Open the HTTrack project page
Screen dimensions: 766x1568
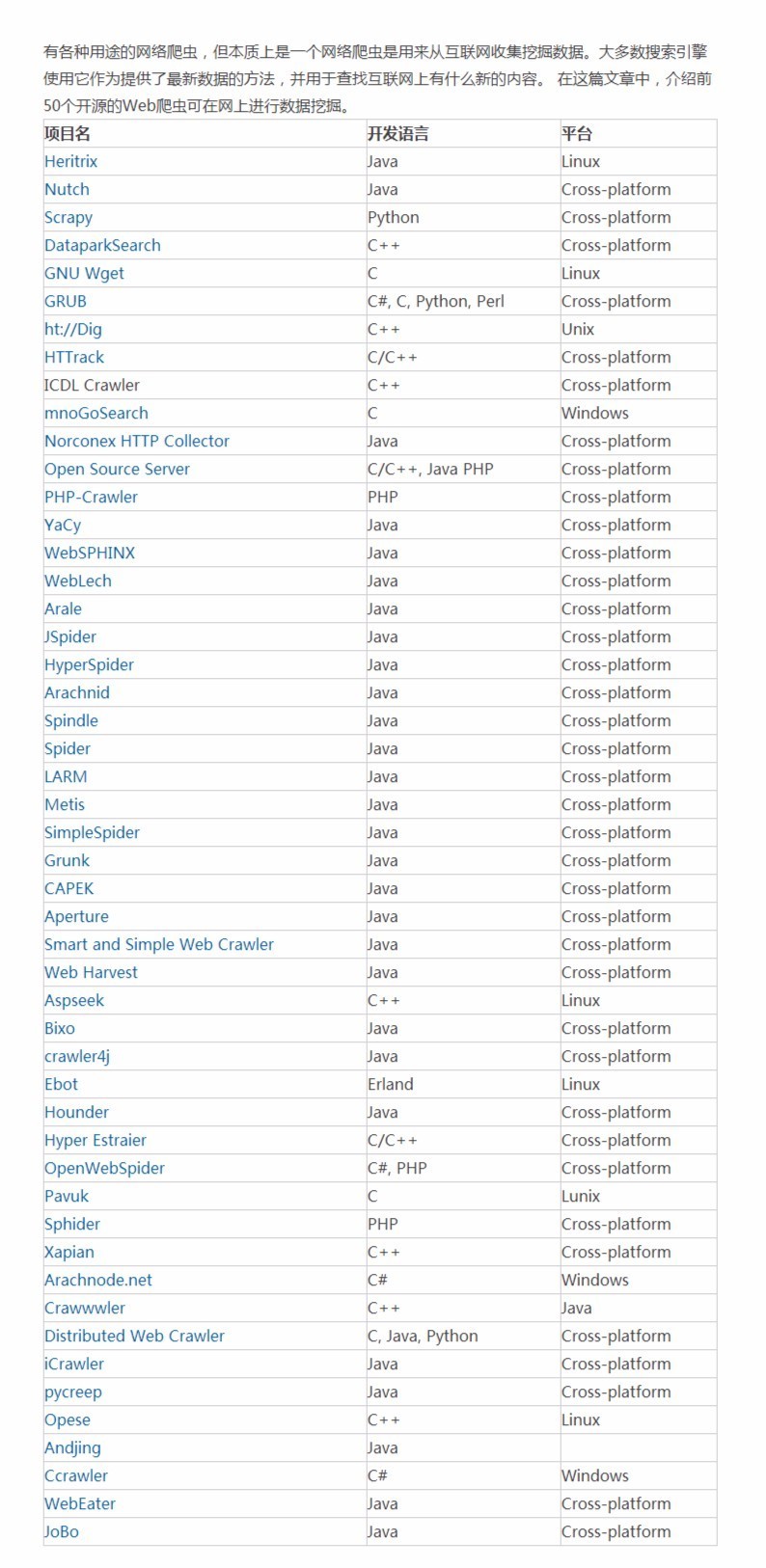click(x=74, y=357)
